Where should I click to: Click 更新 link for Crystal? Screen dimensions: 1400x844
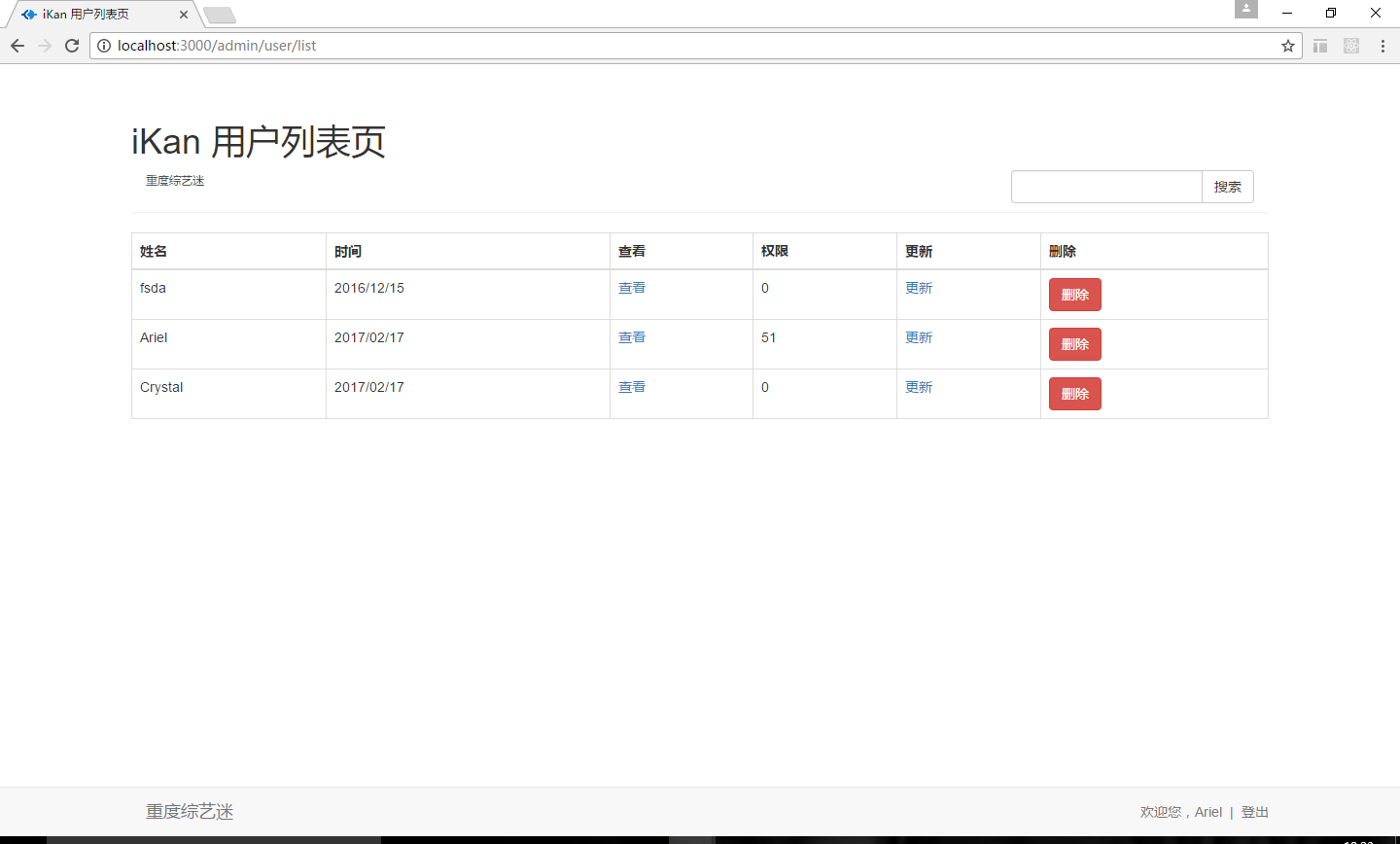(919, 387)
